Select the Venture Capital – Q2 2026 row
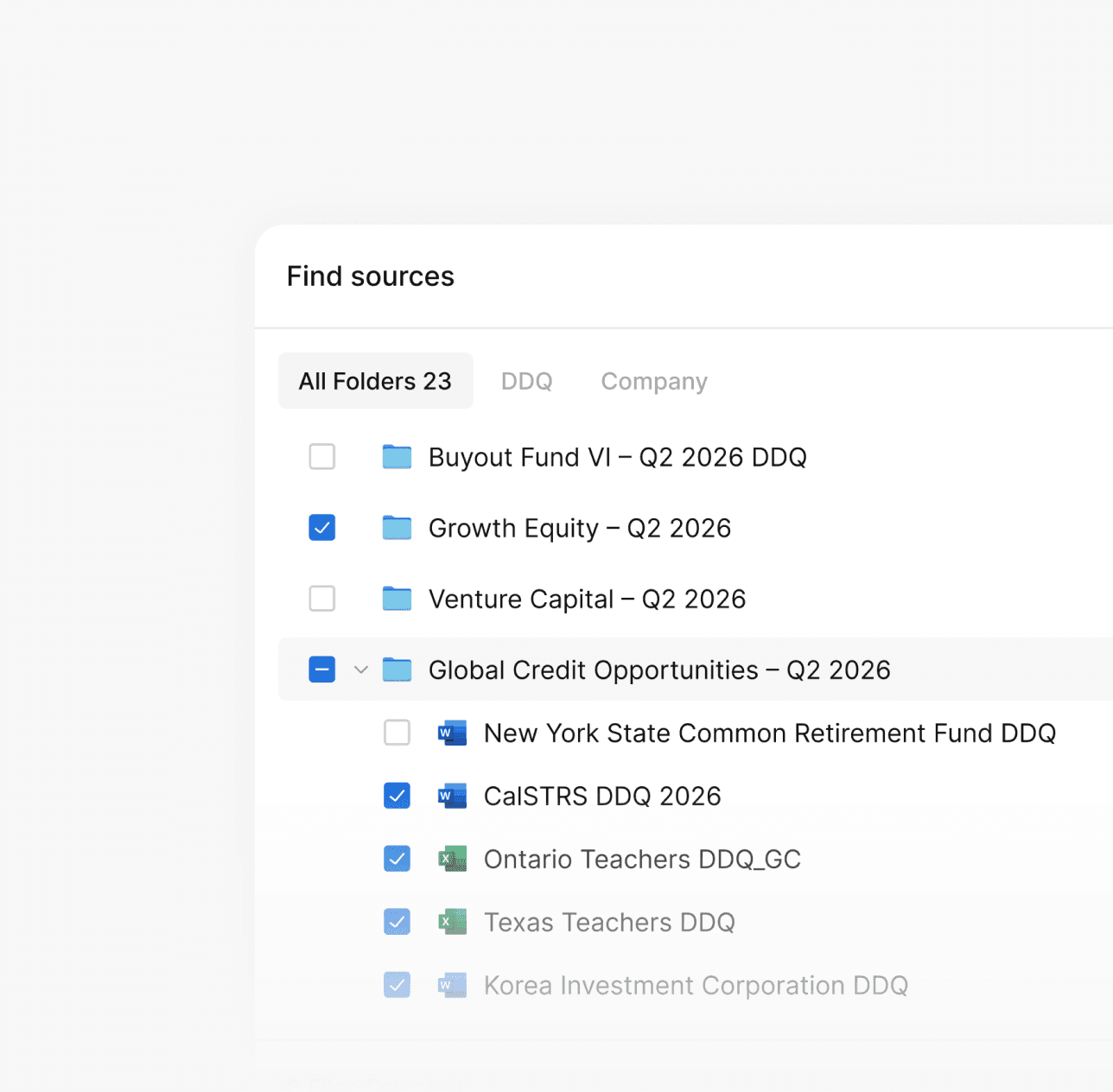1113x1092 pixels. 696,599
